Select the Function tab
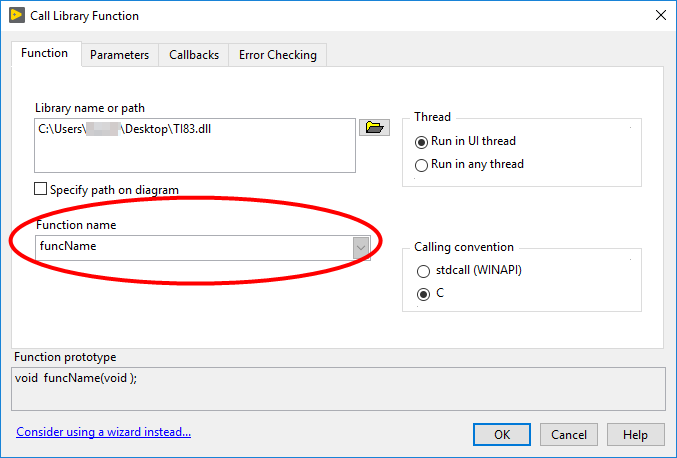Image resolution: width=677 pixels, height=458 pixels. (x=44, y=53)
